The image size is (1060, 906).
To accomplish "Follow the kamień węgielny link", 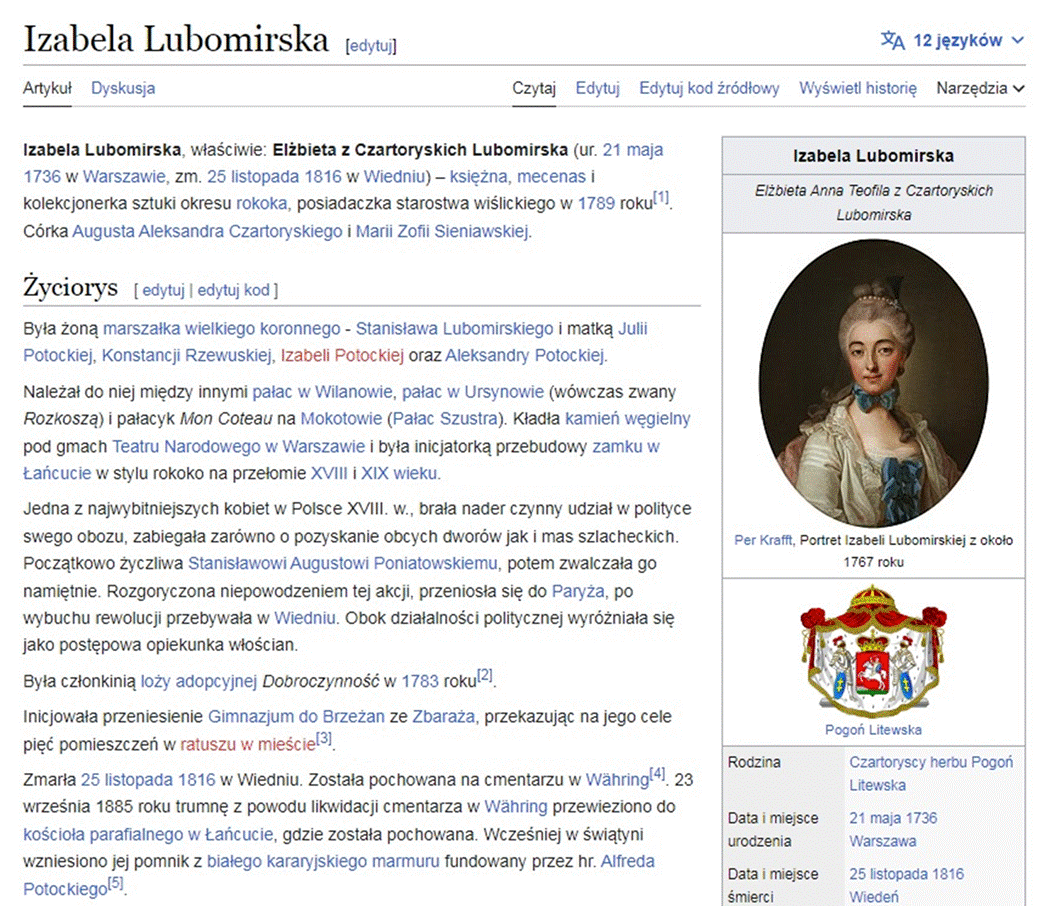I will pos(628,419).
